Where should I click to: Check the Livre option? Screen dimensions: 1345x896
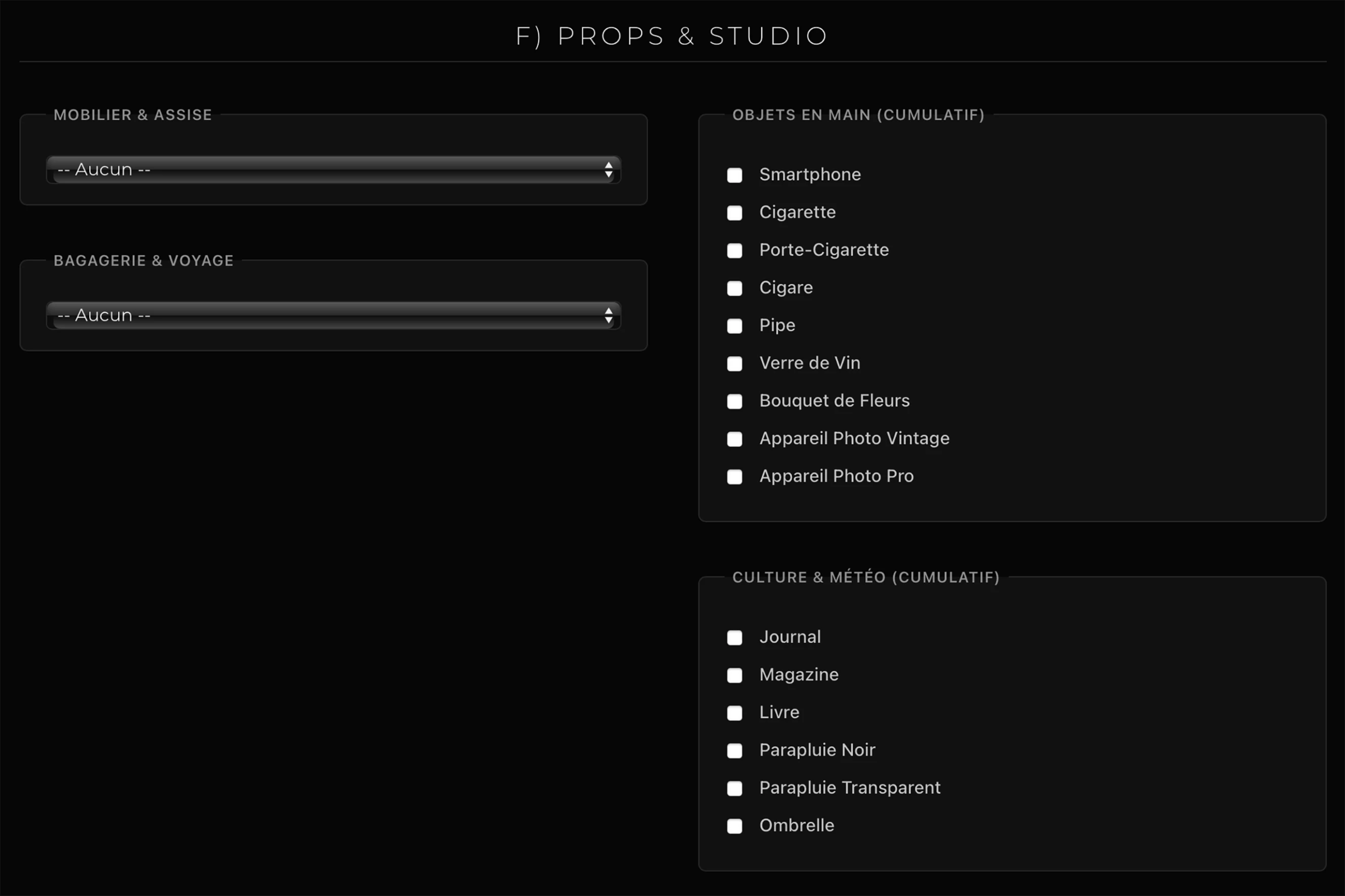(x=734, y=713)
